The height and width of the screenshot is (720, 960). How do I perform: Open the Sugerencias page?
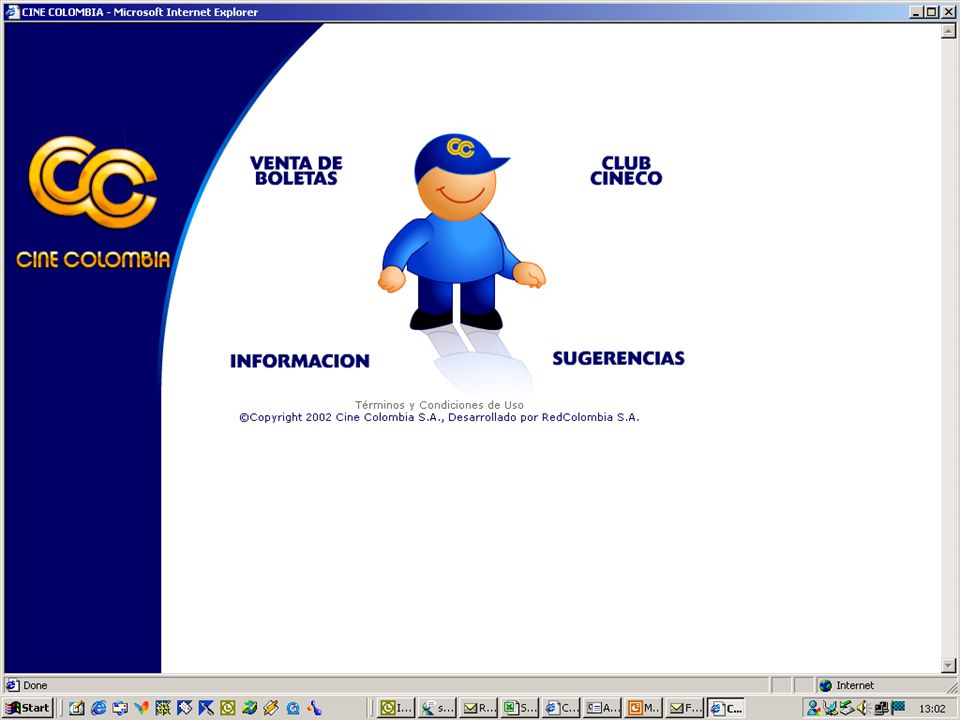click(618, 358)
